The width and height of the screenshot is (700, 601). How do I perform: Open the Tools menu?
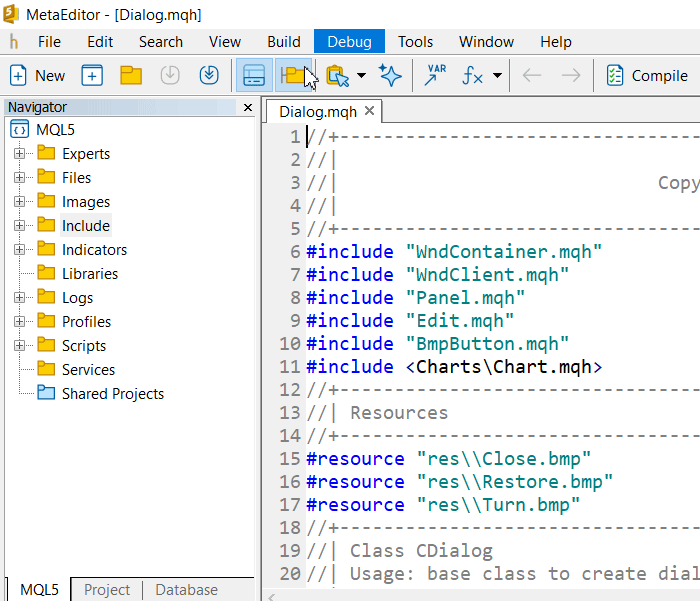[415, 42]
